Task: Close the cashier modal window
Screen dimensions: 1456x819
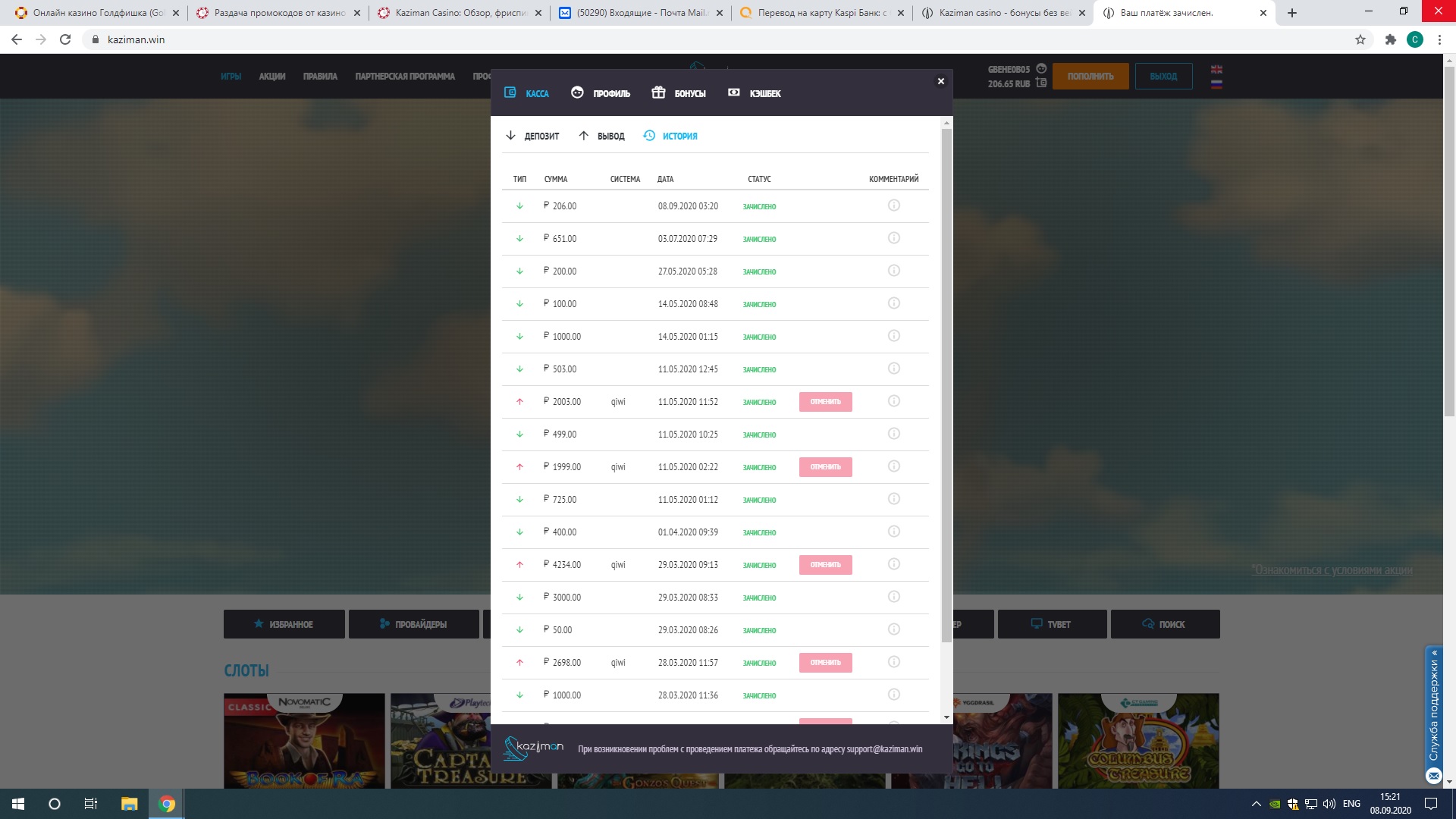Action: point(940,81)
